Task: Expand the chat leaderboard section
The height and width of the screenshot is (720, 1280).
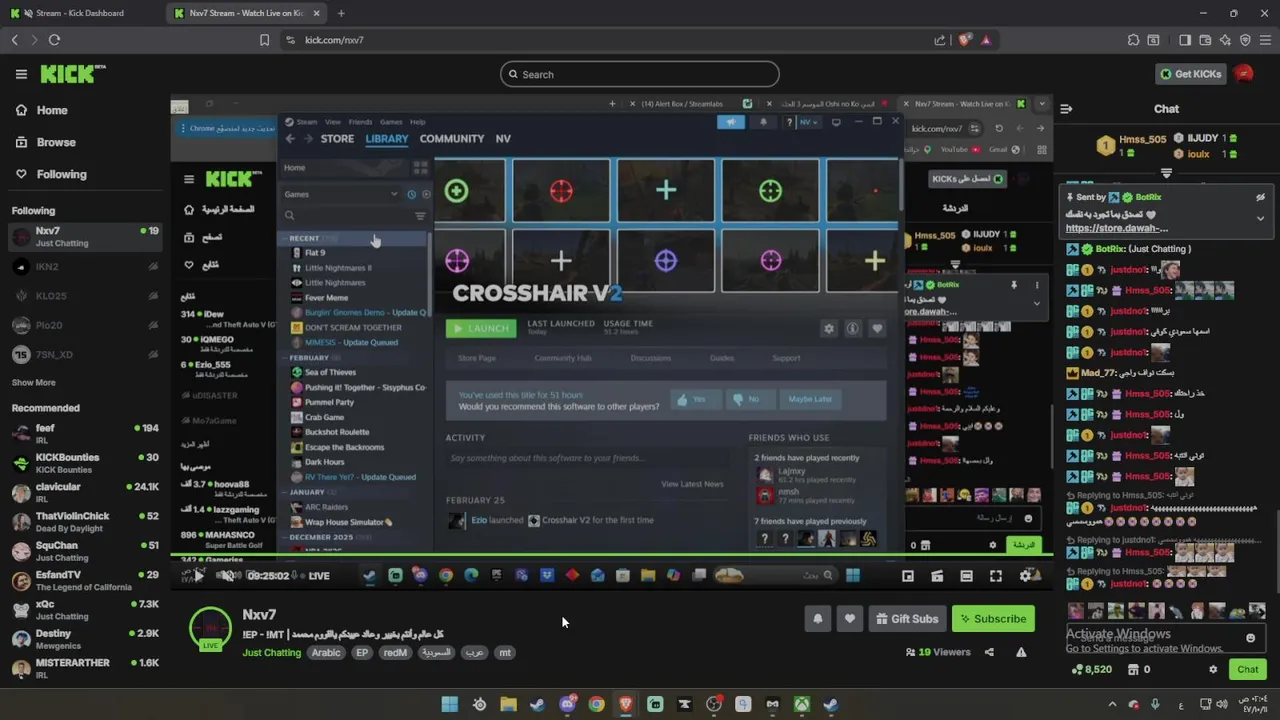Action: [x=1166, y=173]
